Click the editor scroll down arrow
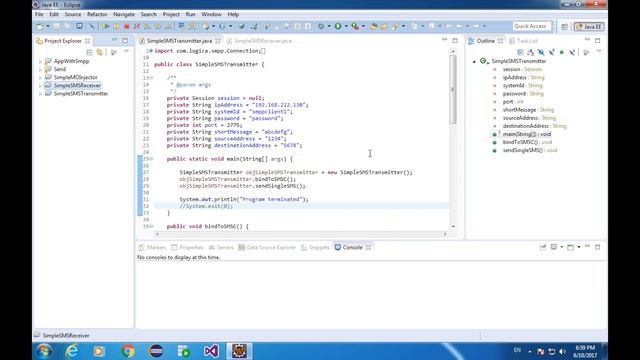 coord(453,226)
